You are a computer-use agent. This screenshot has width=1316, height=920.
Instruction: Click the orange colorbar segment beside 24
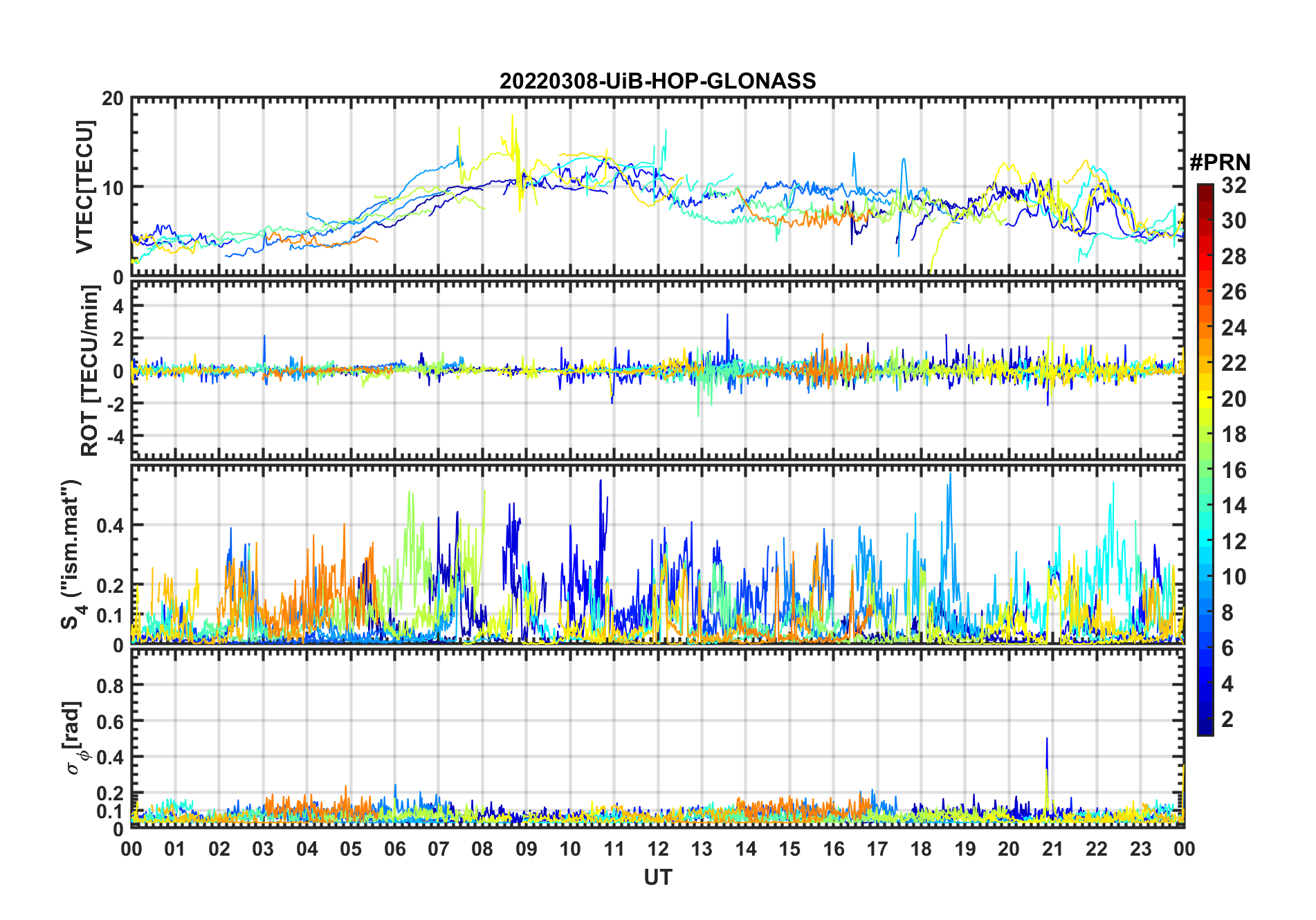[x=1205, y=327]
